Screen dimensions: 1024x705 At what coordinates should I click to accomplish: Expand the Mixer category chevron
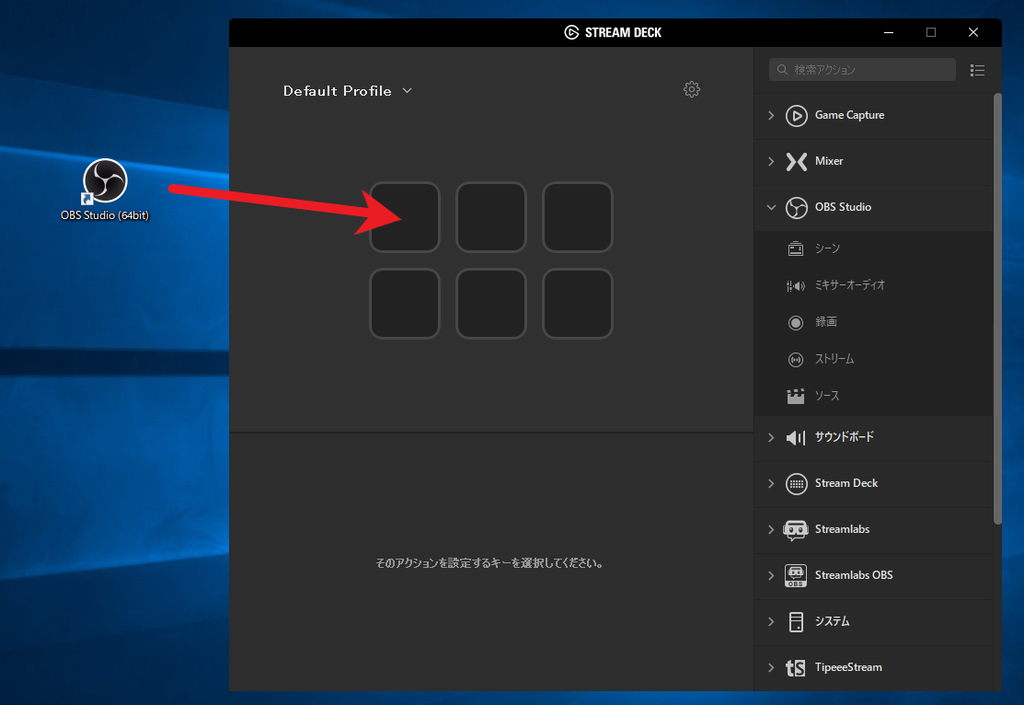coord(771,161)
